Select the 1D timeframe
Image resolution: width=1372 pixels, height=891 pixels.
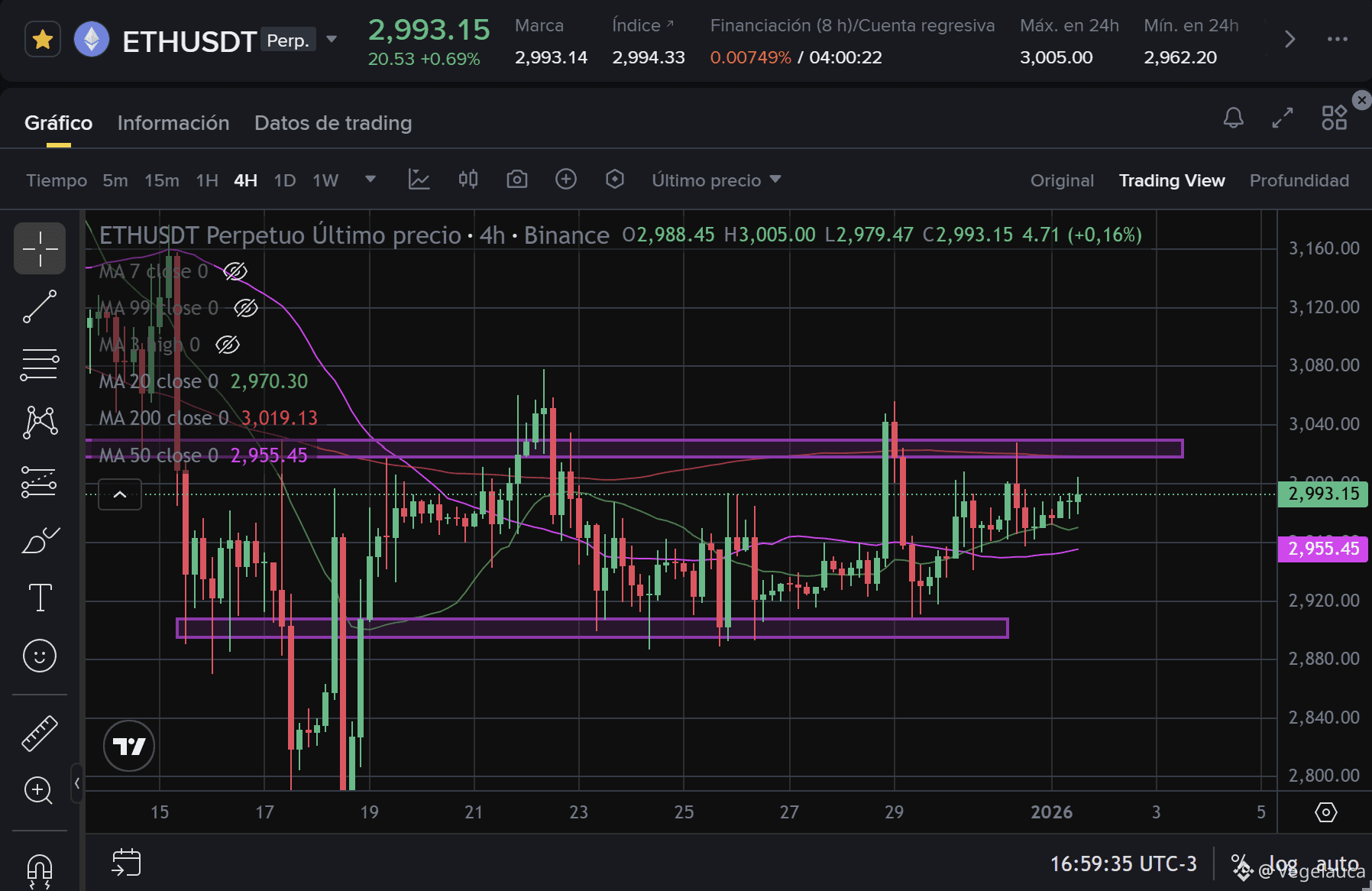click(285, 180)
